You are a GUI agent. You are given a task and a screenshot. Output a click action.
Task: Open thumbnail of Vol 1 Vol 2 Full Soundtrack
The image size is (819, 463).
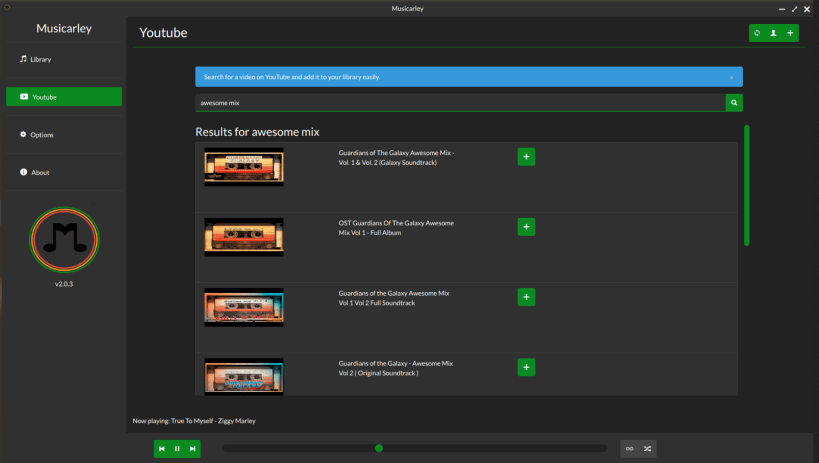pos(244,307)
